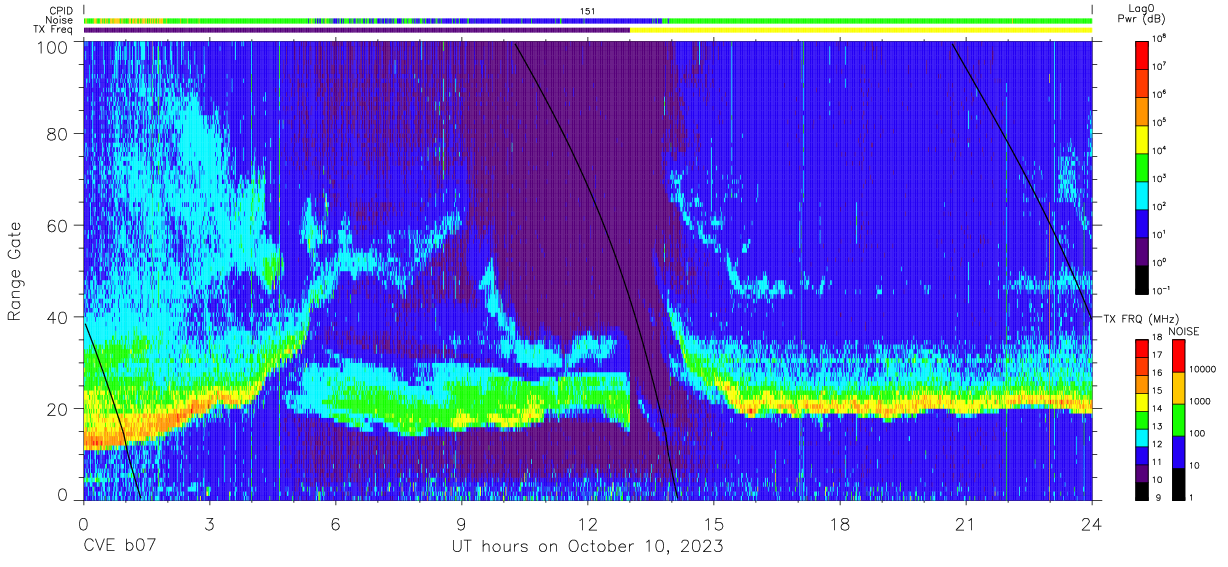Click the y-axis tick label '20'
Viewport: 1228px width, 567px height.
[x=58, y=409]
